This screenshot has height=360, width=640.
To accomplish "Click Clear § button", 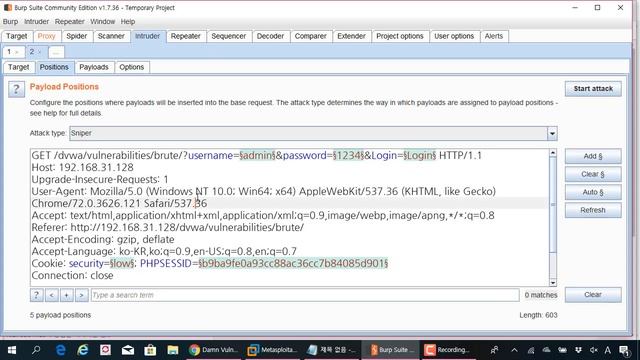I will [593, 174].
